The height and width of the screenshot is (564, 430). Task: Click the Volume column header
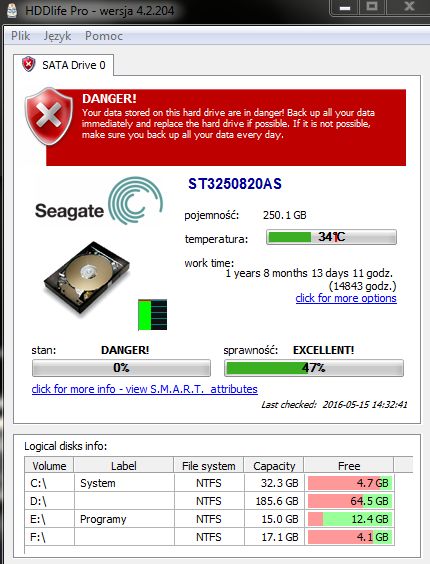(x=49, y=466)
